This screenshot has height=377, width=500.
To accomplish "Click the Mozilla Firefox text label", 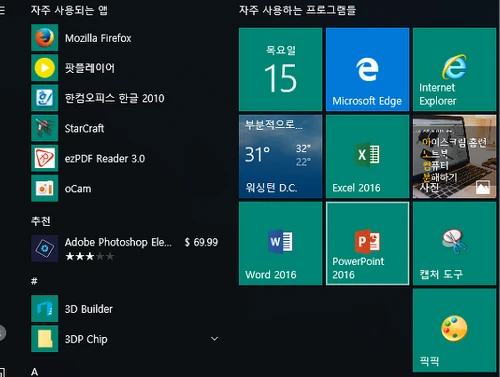I will pos(98,38).
